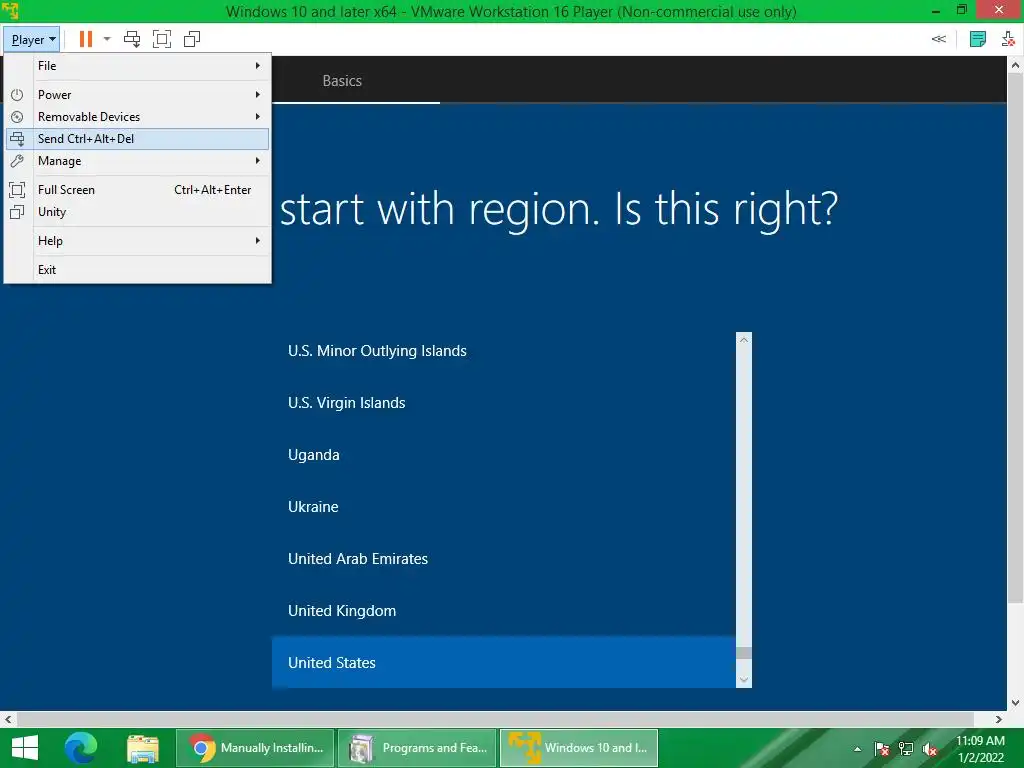Open File Explorer from taskbar
Image resolution: width=1024 pixels, height=768 pixels.
pyautogui.click(x=143, y=748)
